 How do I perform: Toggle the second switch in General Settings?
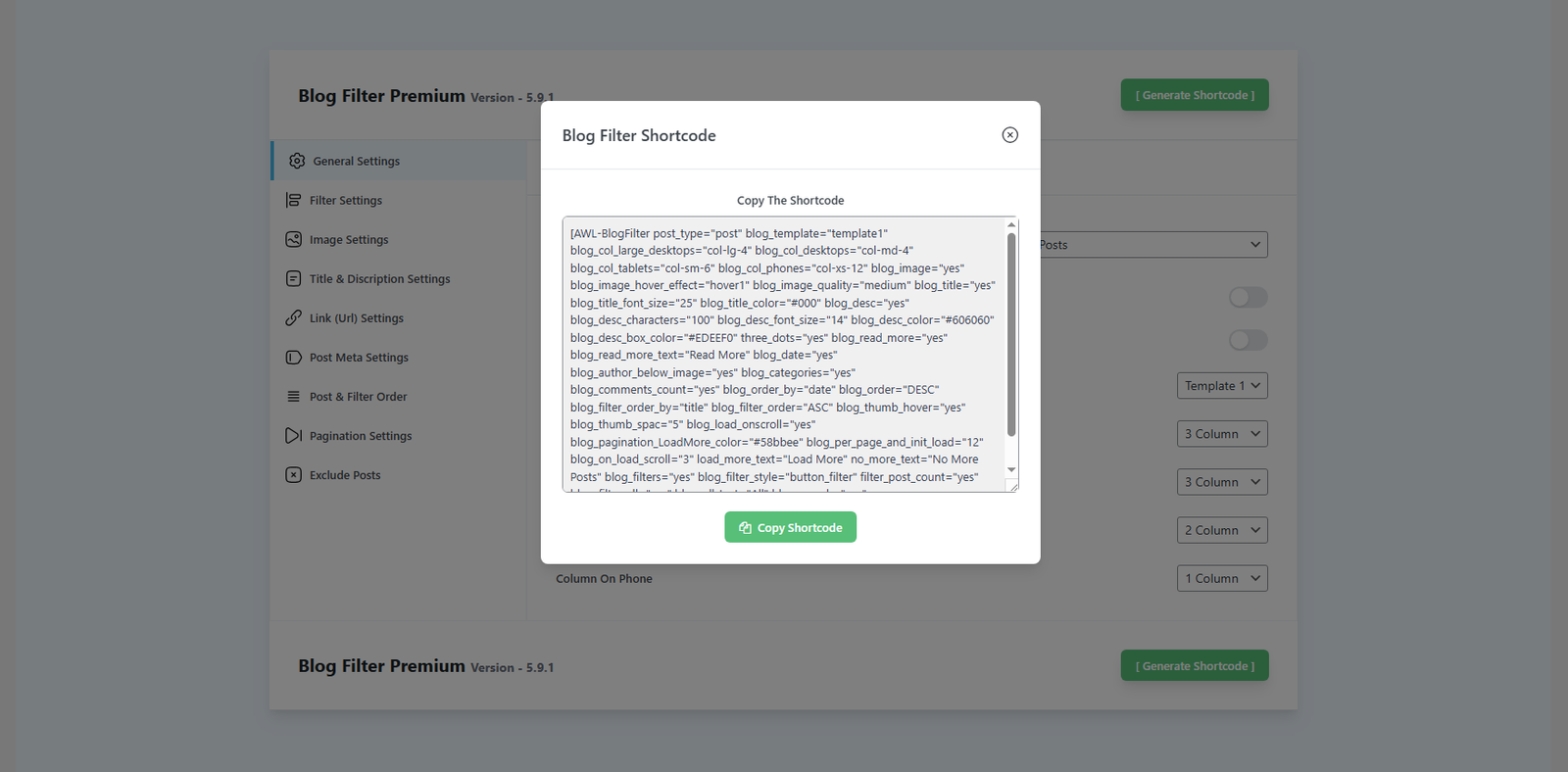pyautogui.click(x=1248, y=340)
